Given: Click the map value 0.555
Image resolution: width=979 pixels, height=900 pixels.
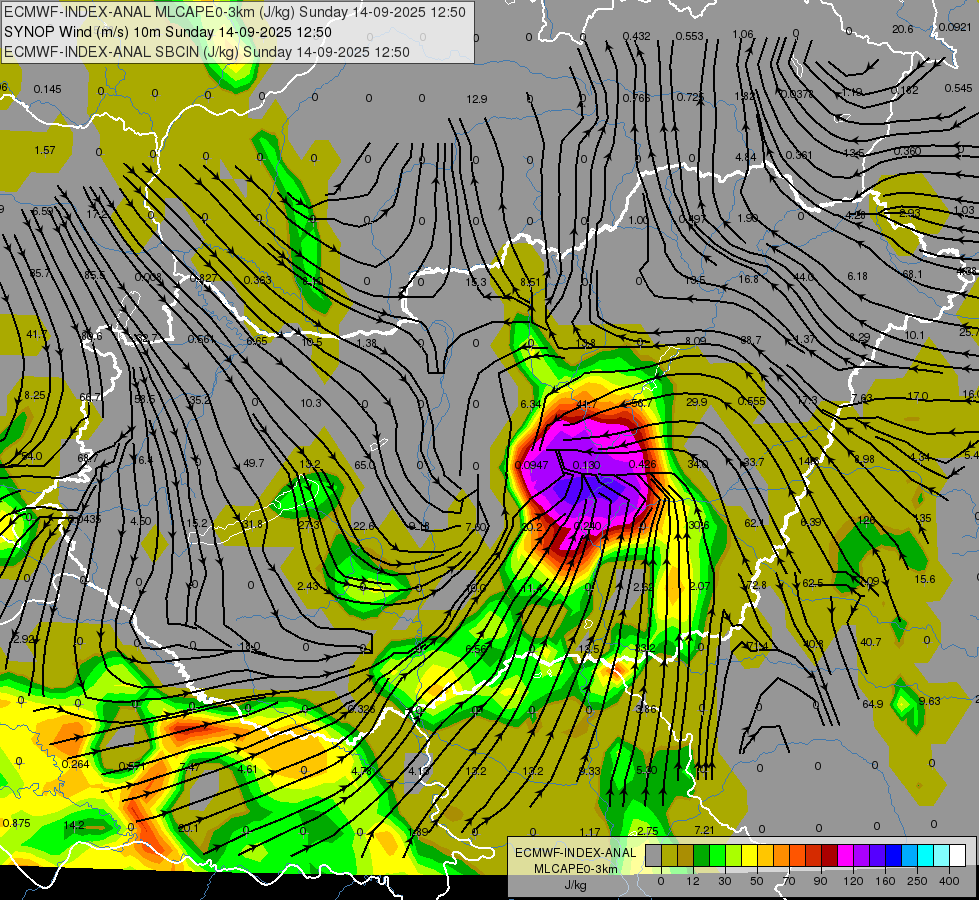Looking at the screenshot, I should click(x=751, y=401).
